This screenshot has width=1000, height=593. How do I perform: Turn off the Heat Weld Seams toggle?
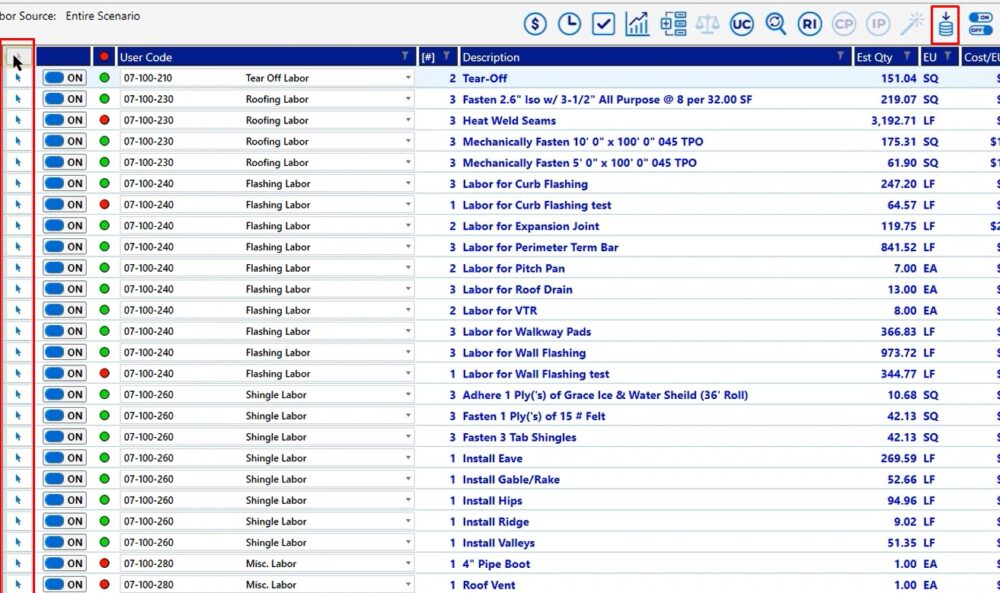[64, 120]
